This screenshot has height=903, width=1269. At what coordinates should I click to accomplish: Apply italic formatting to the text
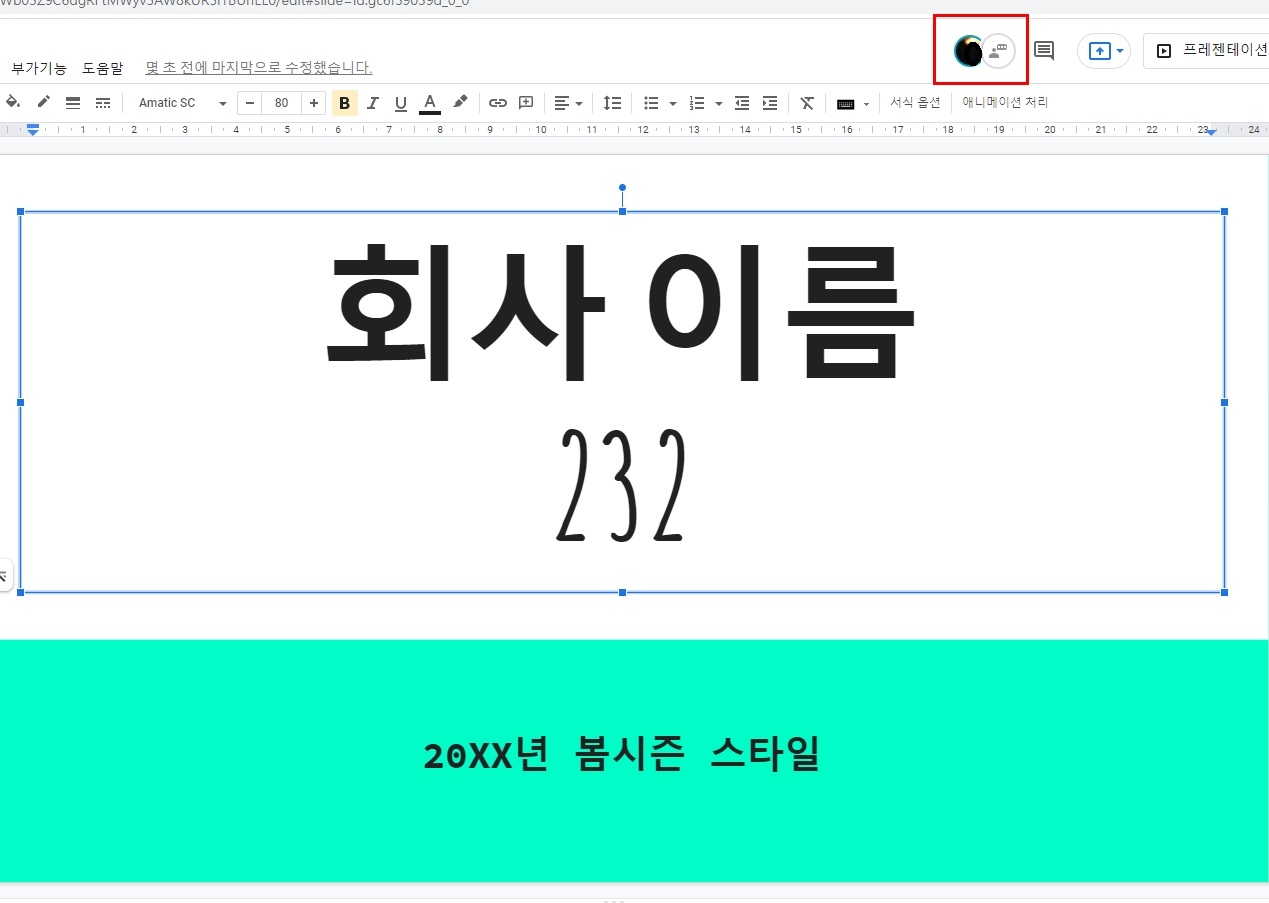click(x=372, y=102)
